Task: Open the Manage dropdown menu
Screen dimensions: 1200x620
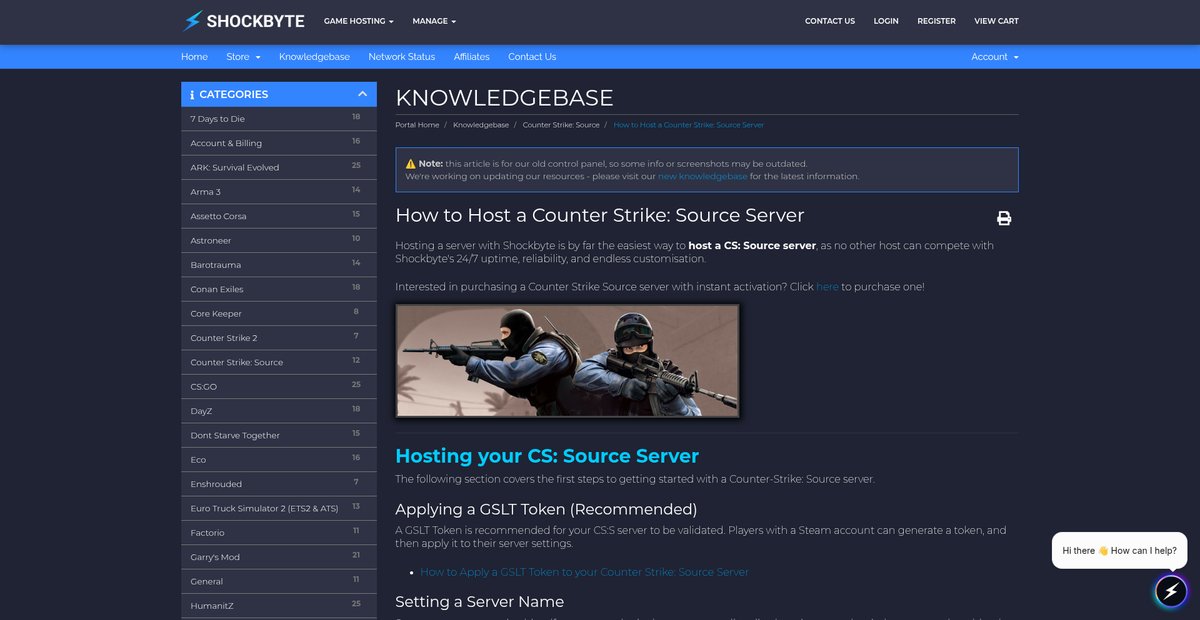Action: click(434, 21)
